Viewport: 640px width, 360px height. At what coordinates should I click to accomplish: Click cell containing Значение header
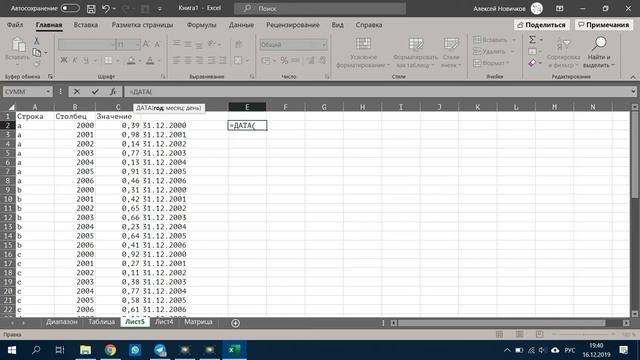118,116
